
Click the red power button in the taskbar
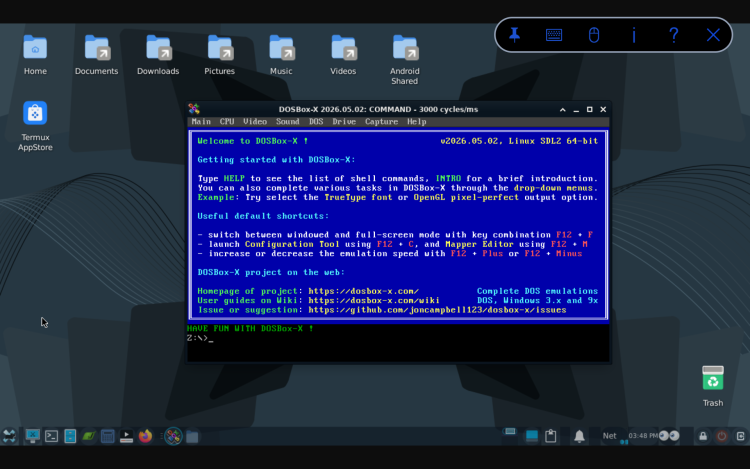[722, 436]
